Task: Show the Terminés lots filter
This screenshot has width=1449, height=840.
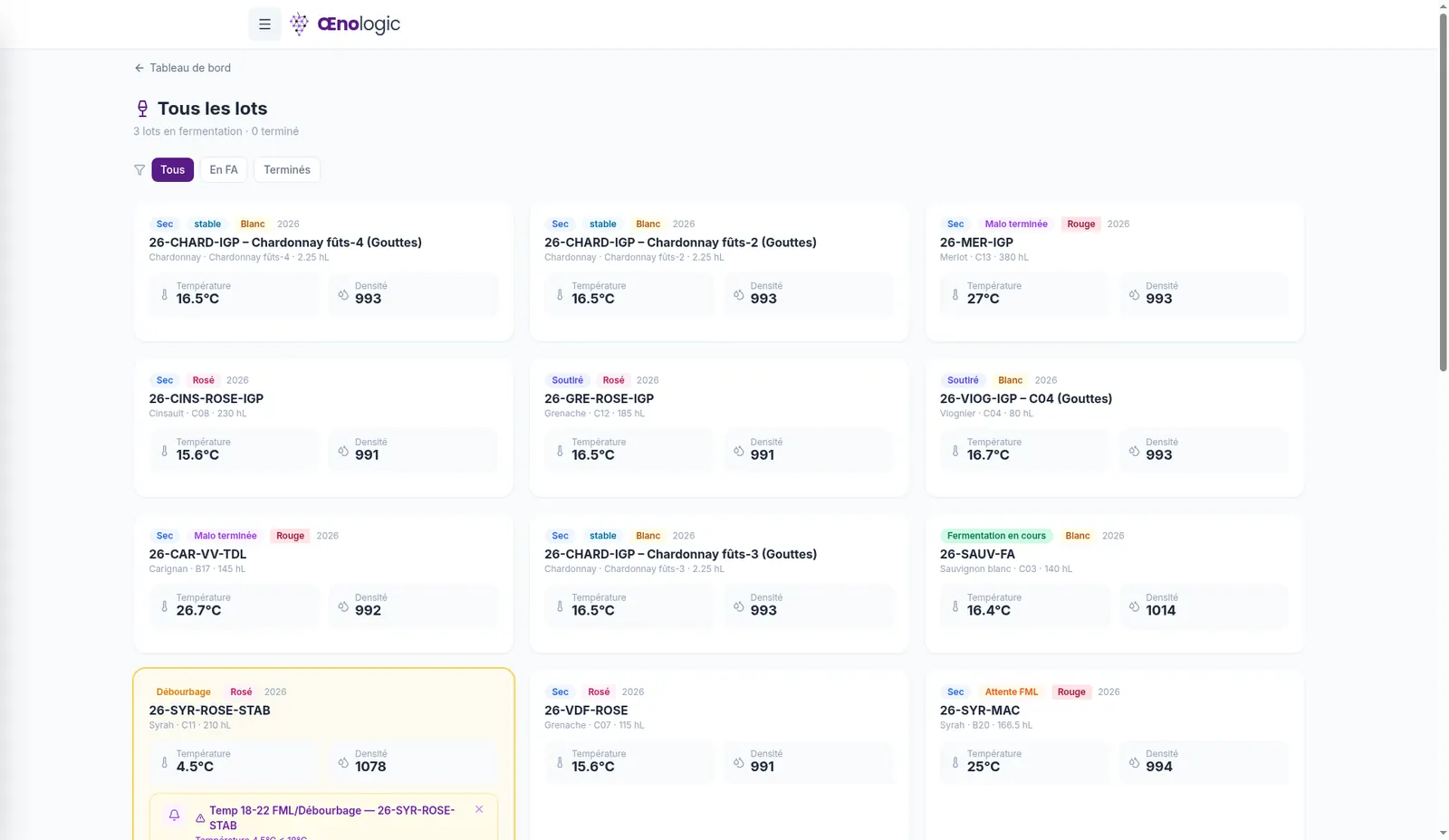Action: click(287, 169)
